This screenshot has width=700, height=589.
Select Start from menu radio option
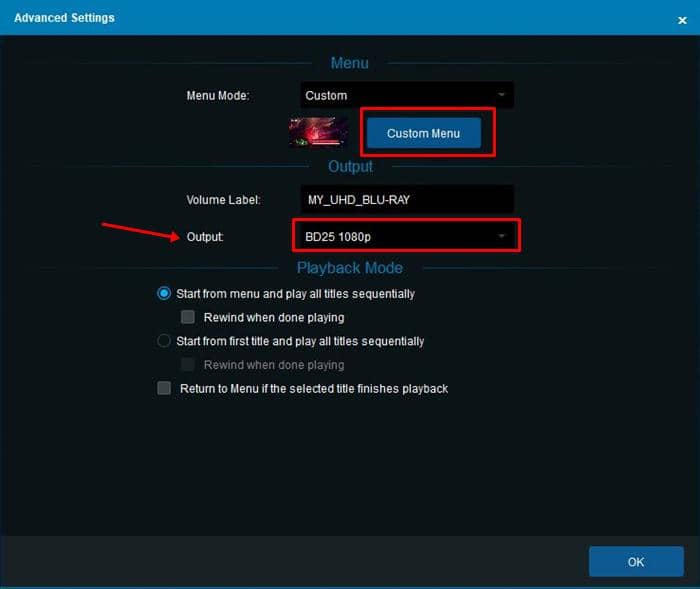pos(165,294)
